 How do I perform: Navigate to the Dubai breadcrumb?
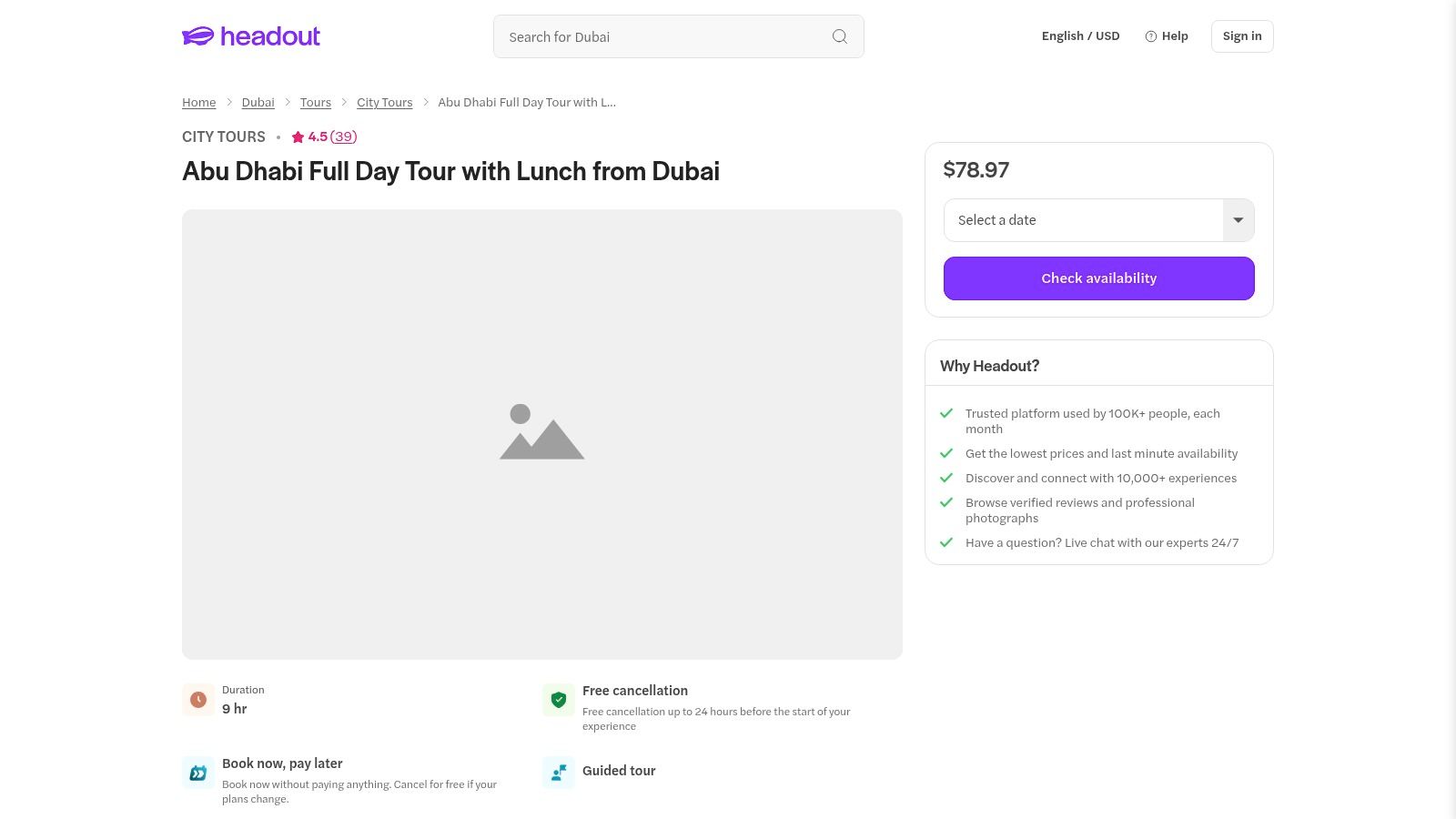point(258,102)
